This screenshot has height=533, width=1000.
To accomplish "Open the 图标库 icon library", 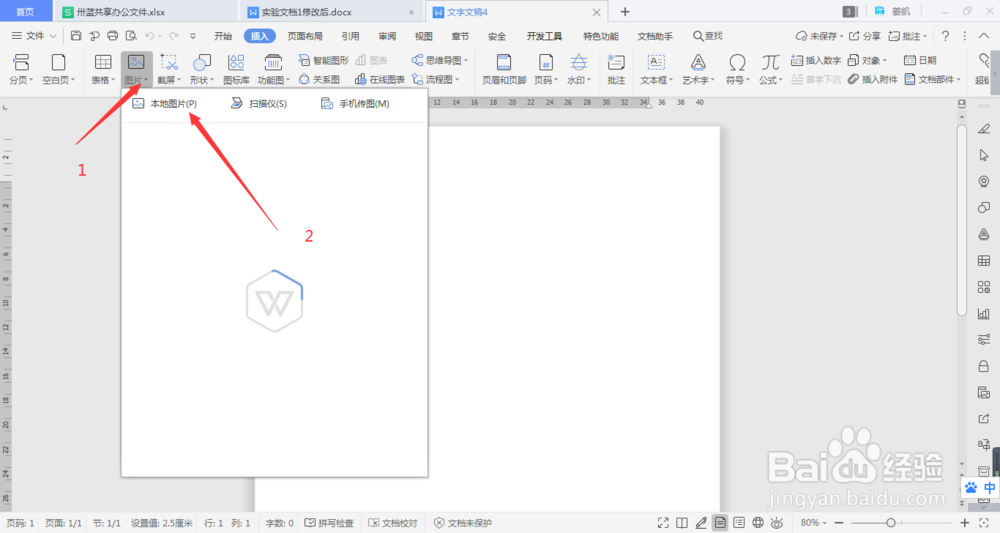I will 236,69.
